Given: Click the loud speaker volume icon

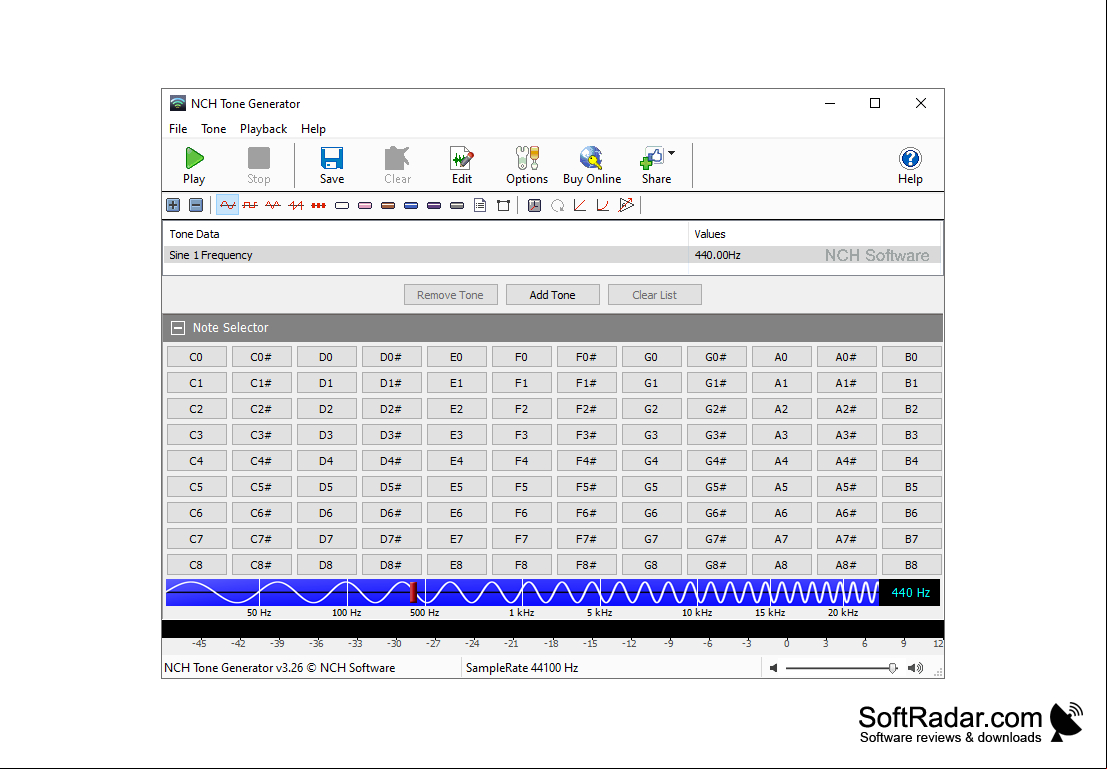Looking at the screenshot, I should point(916,668).
